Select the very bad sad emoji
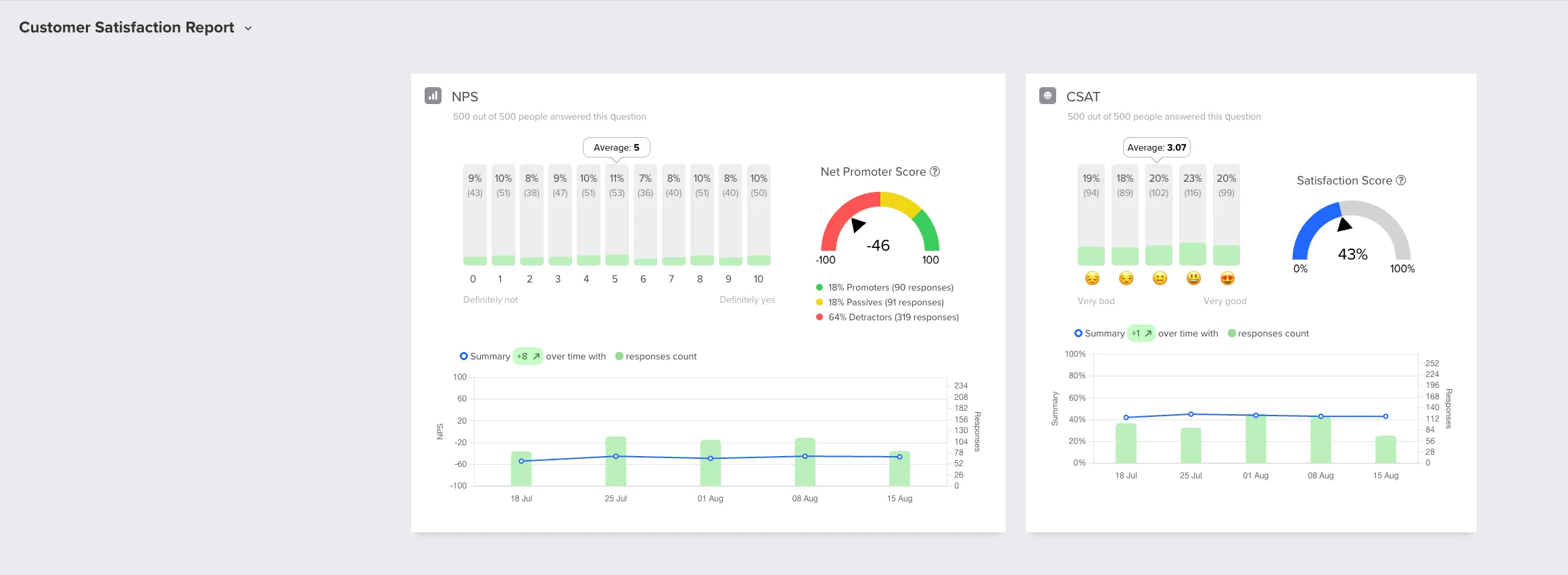 pyautogui.click(x=1091, y=278)
